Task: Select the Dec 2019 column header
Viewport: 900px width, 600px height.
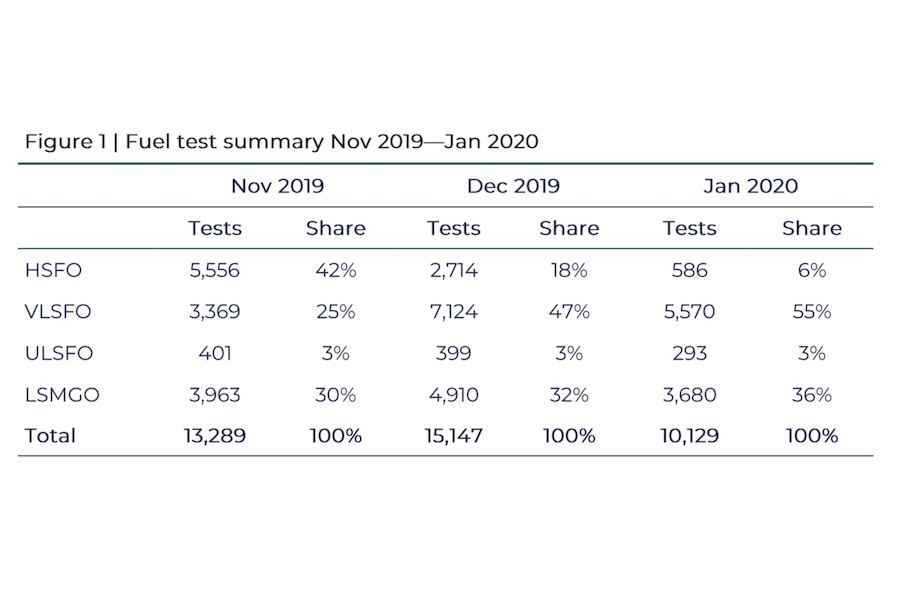Action: click(x=513, y=186)
